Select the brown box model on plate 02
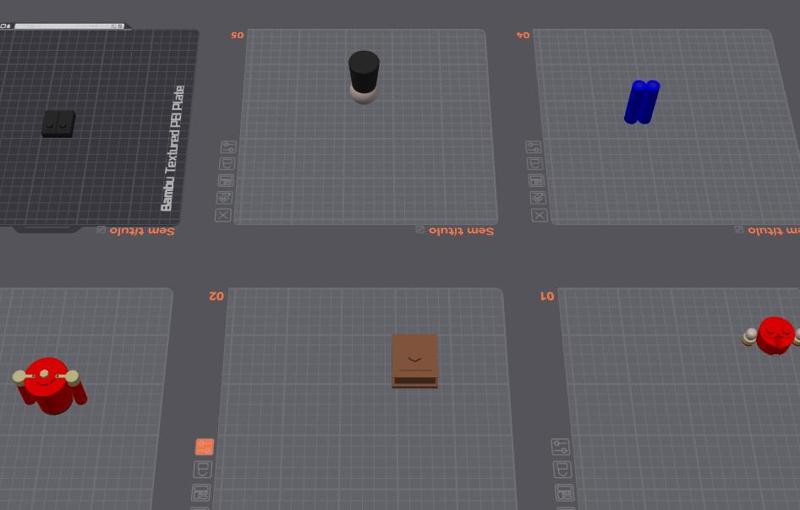This screenshot has width=800, height=510. (415, 361)
